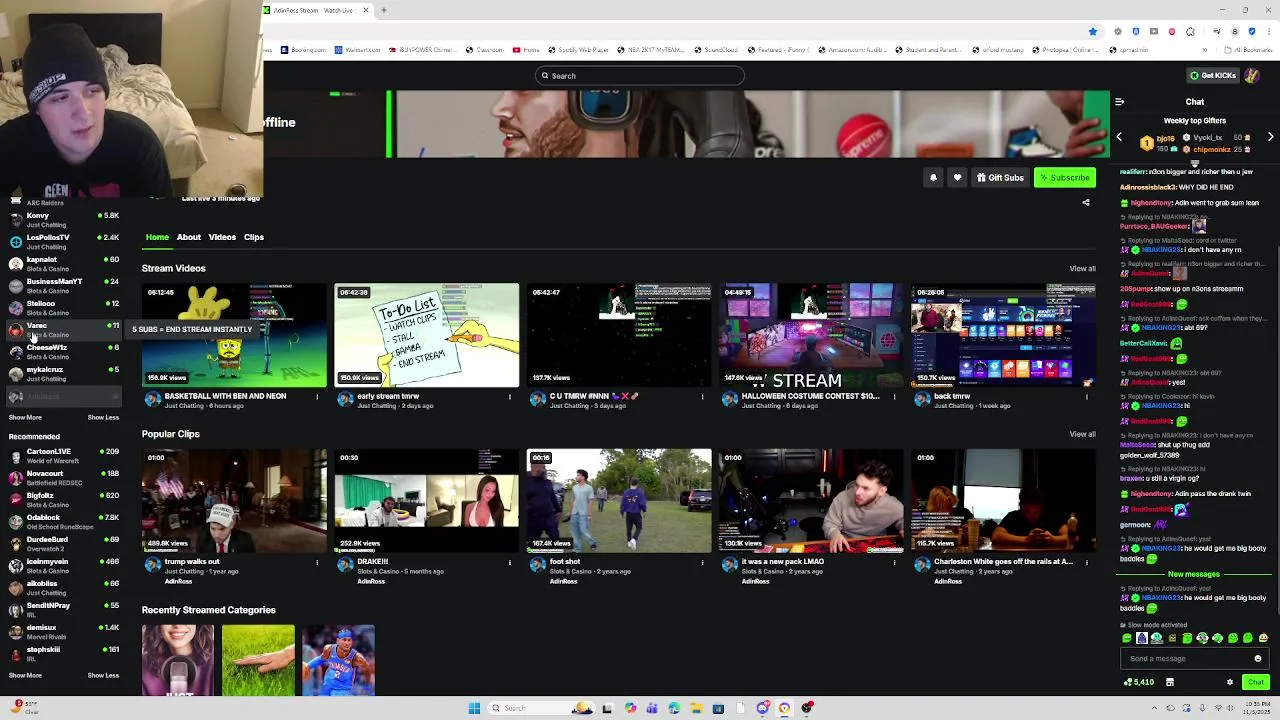
Task: Click the notification bell icon on channel
Action: click(933, 178)
